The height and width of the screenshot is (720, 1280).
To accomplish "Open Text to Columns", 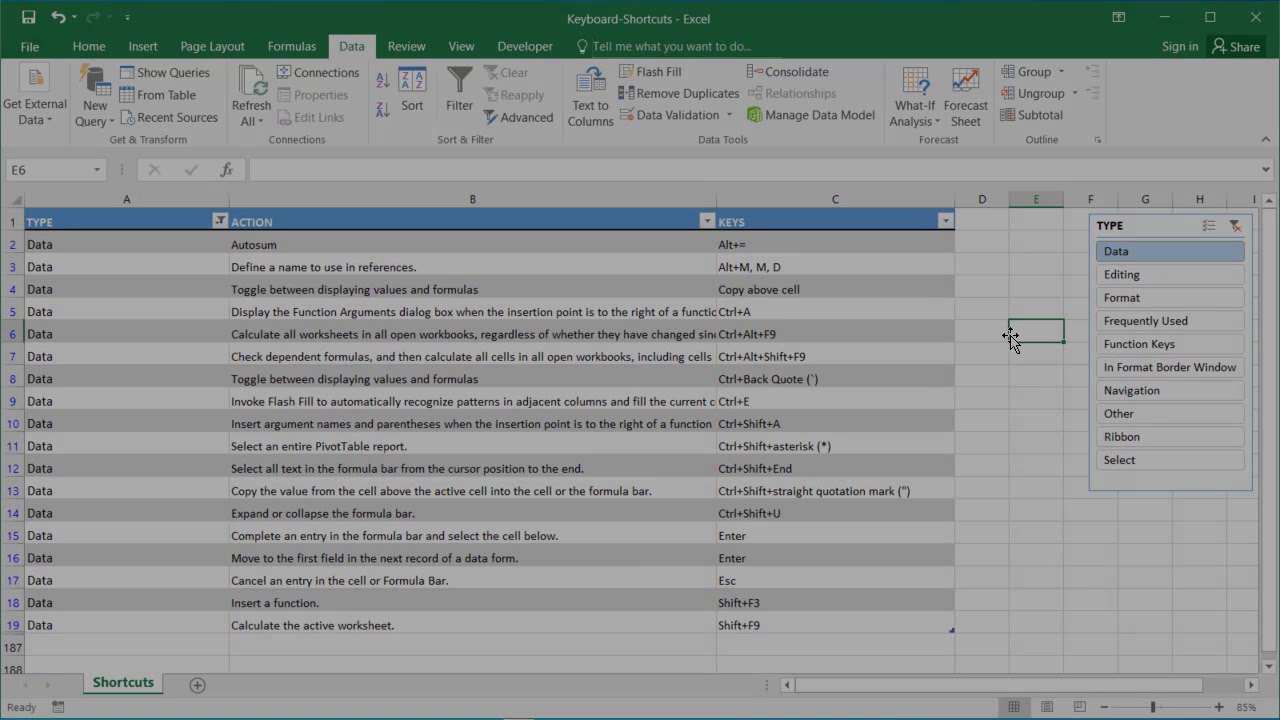I will coord(590,98).
